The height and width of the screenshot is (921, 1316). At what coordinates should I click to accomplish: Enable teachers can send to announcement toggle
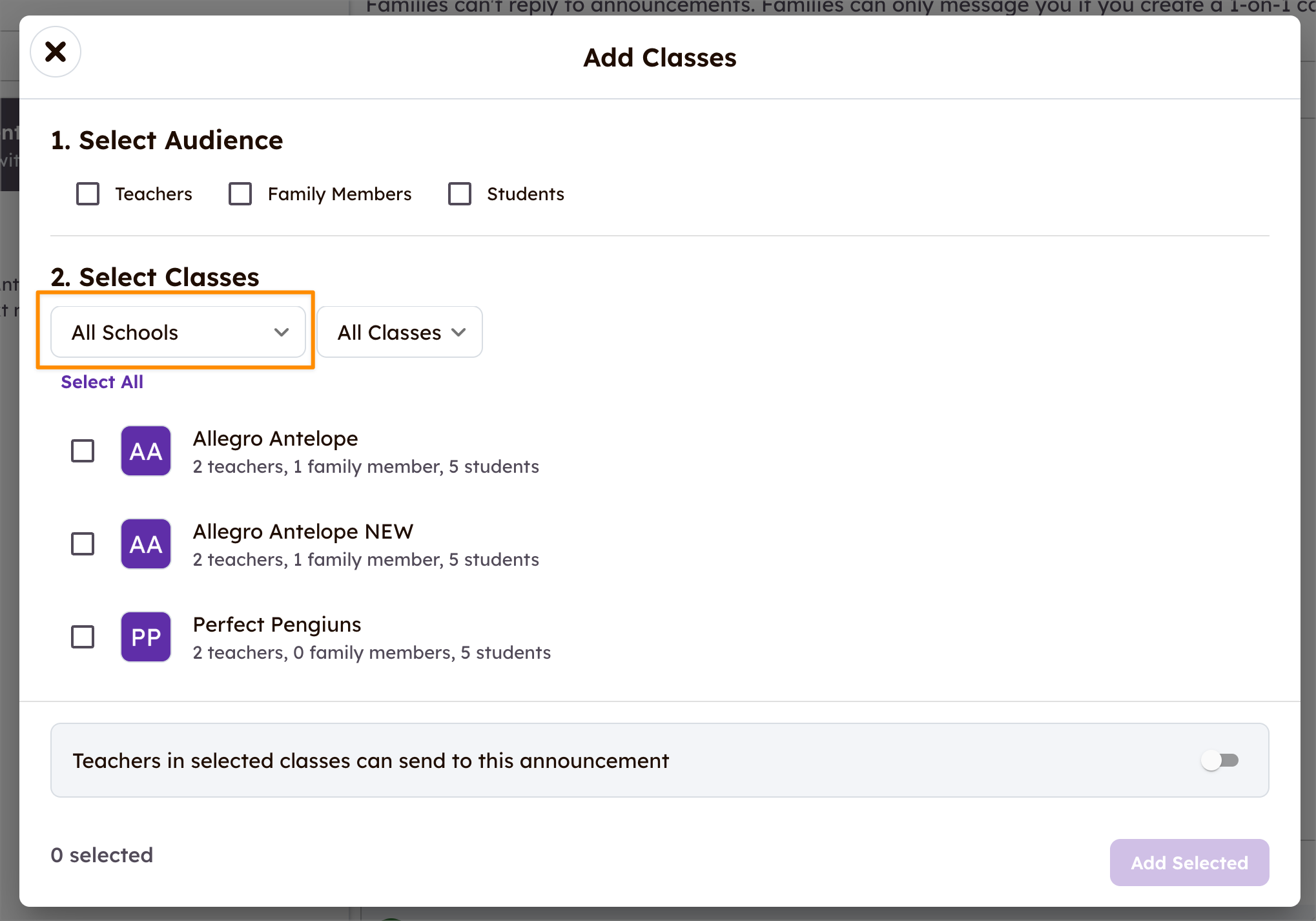tap(1220, 760)
